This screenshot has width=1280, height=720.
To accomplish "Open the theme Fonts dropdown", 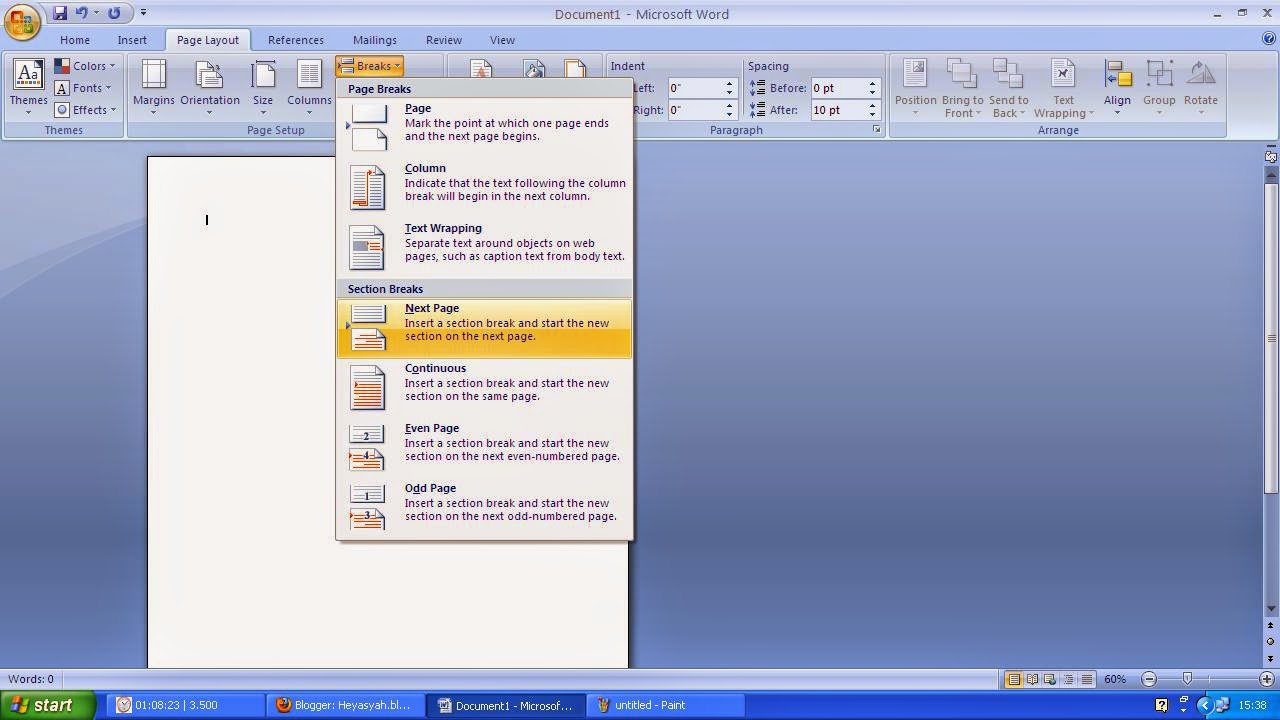I will pos(85,87).
